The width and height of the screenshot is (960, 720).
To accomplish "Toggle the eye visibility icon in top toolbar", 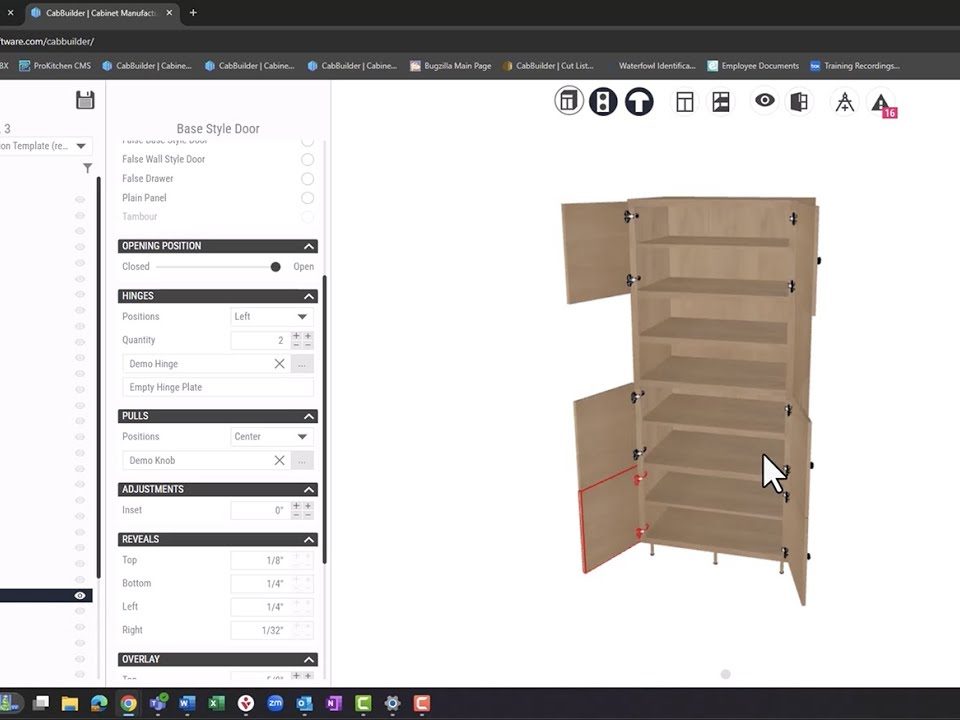I will (x=765, y=101).
